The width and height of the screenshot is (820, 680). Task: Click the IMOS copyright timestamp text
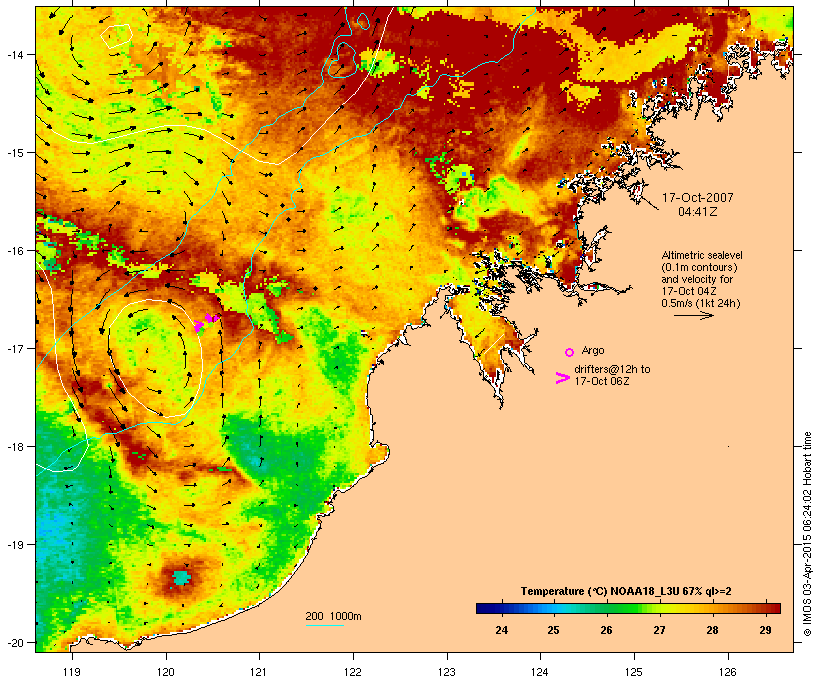coord(807,534)
